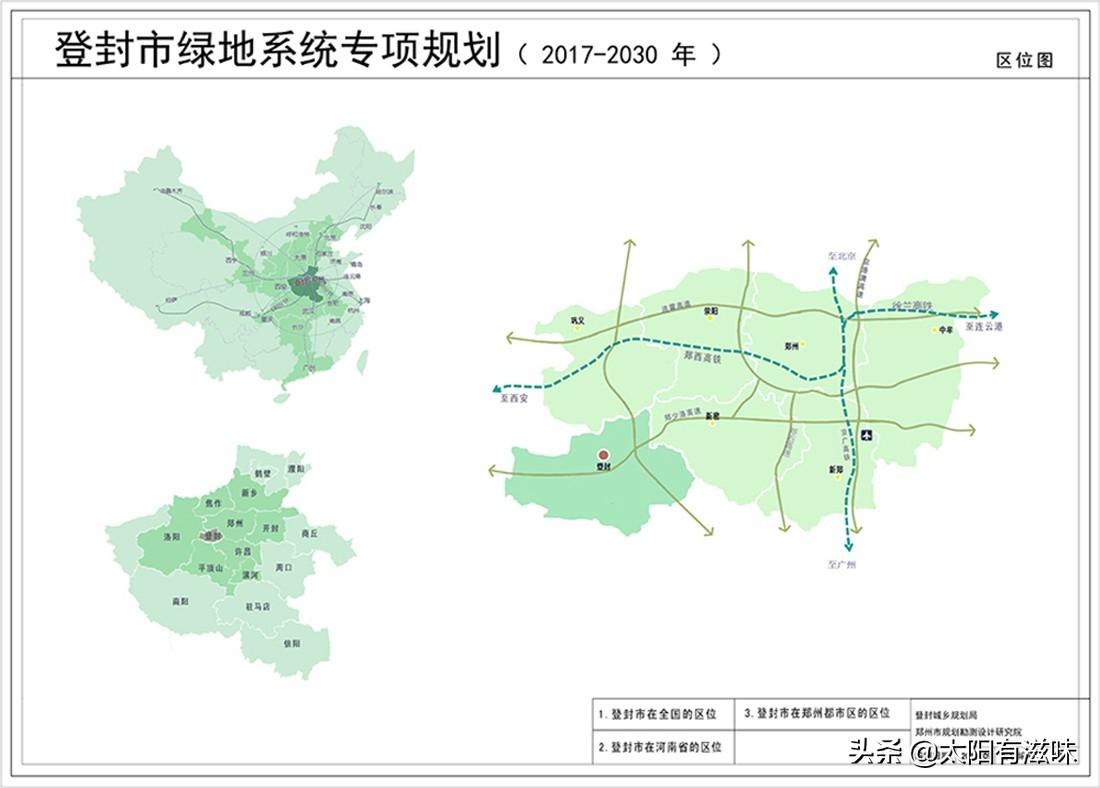This screenshot has height=788, width=1100.
Task: Click the 开封 label on Henan map
Action: coord(270,528)
